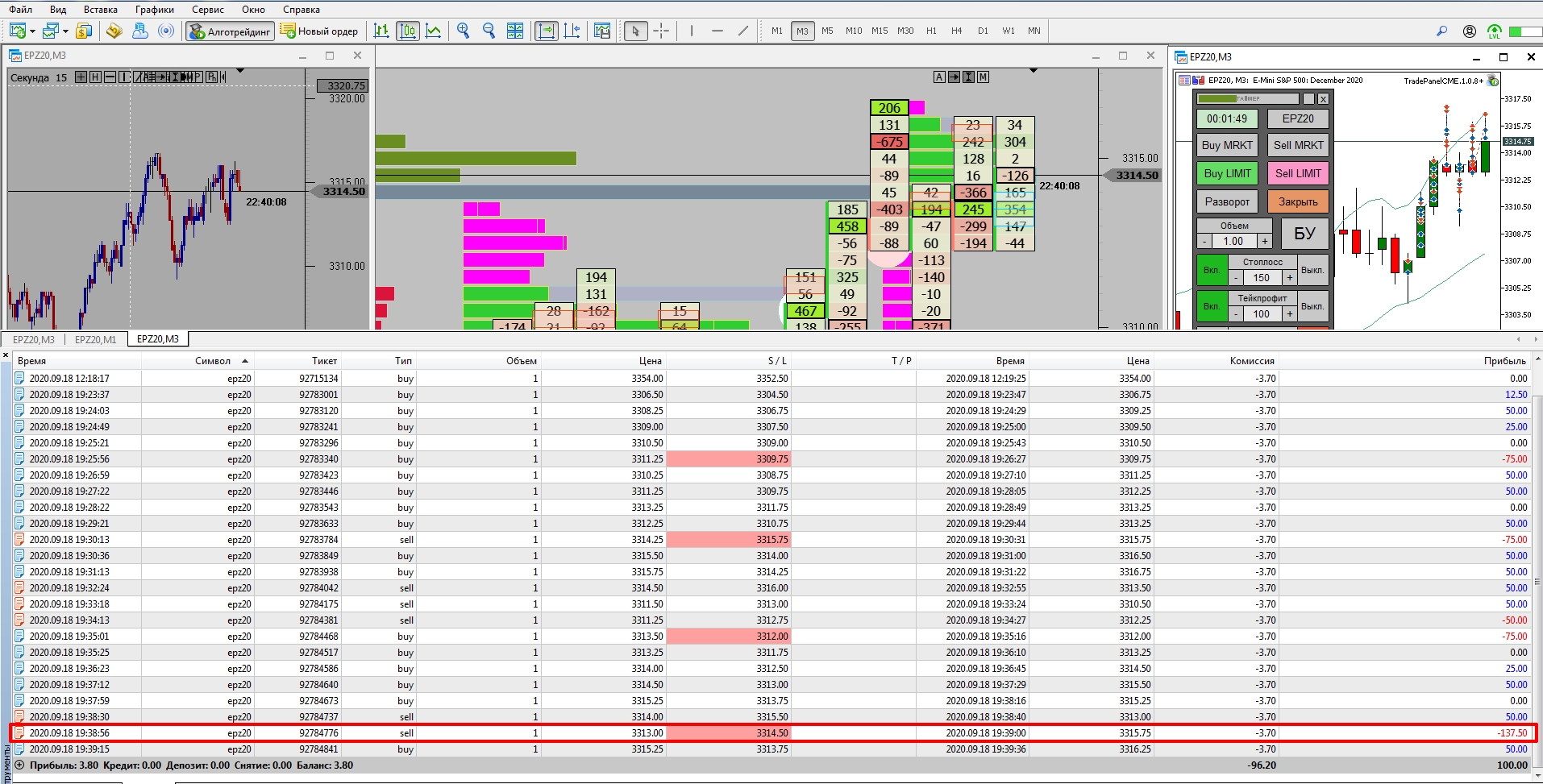Click the M icon on middle chart

click(983, 77)
